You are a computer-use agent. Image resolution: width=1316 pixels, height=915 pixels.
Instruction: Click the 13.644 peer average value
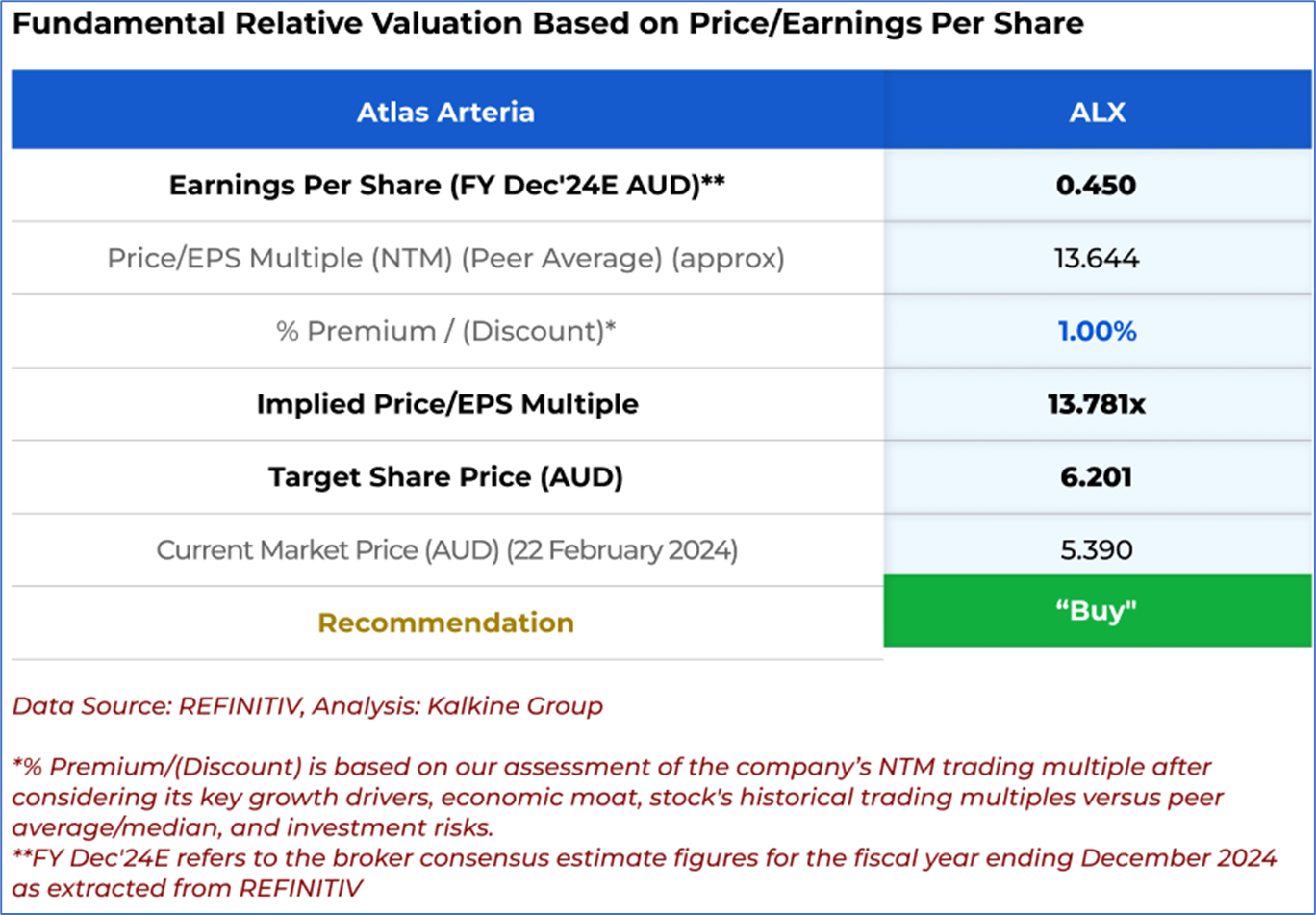tap(1096, 258)
